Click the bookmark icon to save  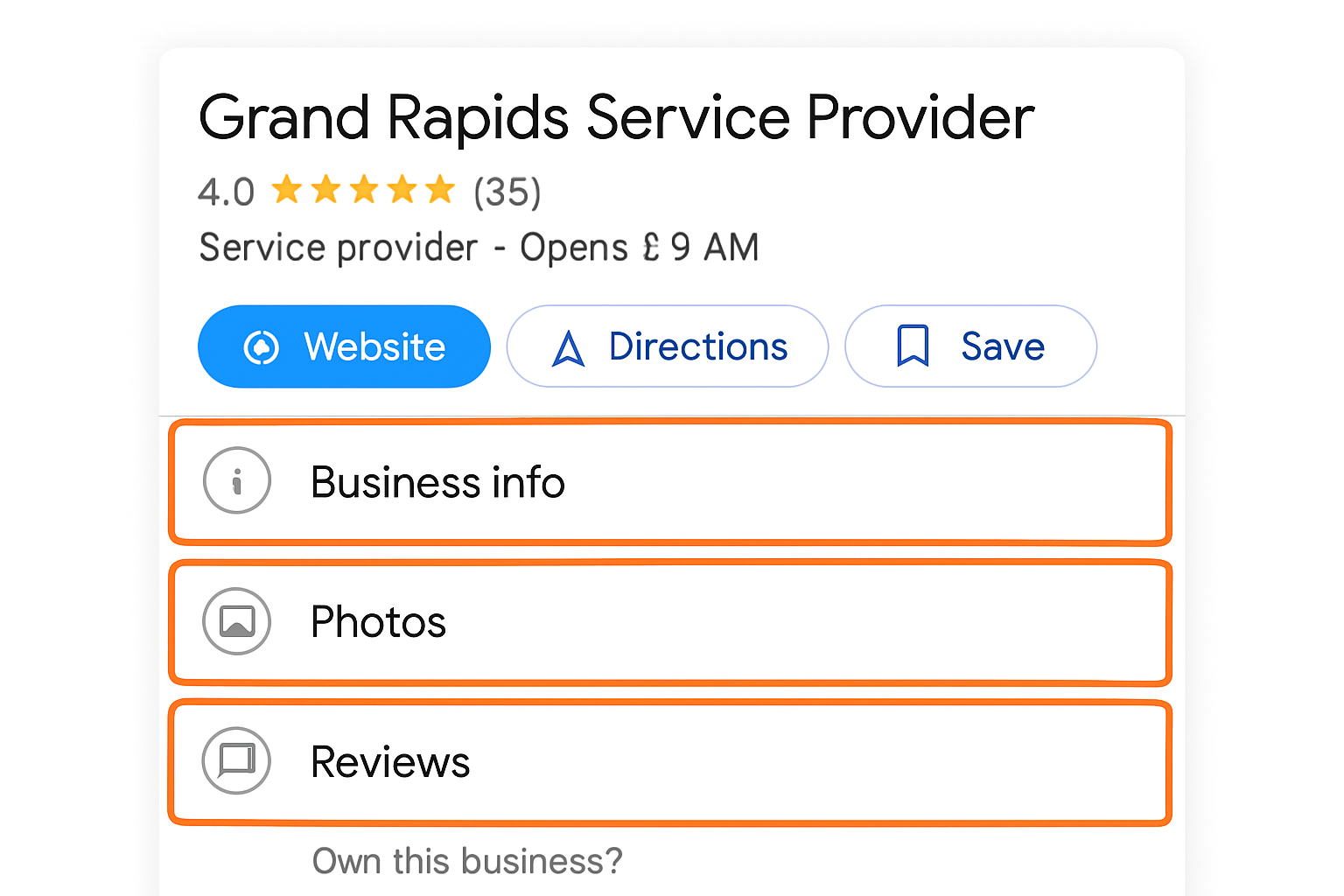point(913,346)
